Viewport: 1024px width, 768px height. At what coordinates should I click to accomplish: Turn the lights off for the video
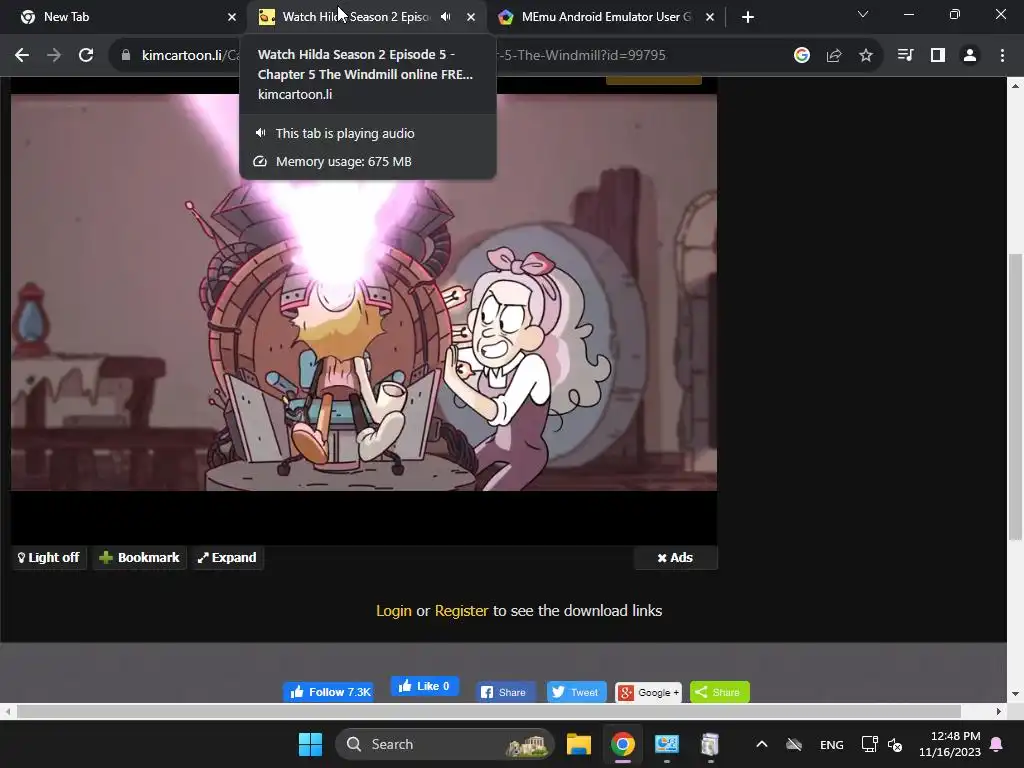point(49,558)
